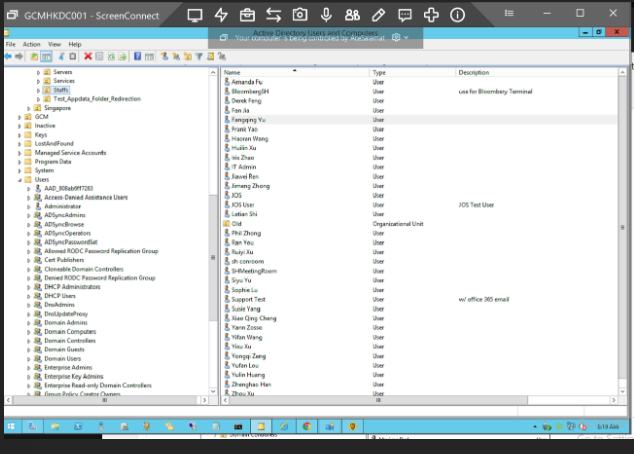Open the Help menu
This screenshot has width=634, height=454.
[x=75, y=44]
